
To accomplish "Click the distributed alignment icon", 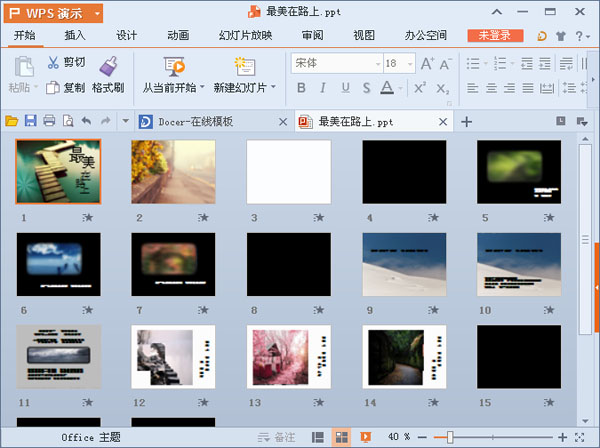I will 546,88.
